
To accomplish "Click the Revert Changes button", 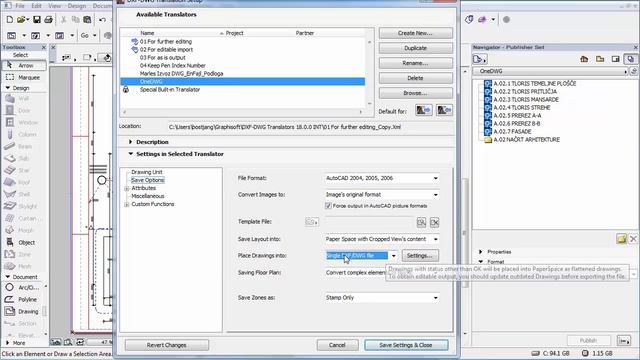I will (167, 345).
